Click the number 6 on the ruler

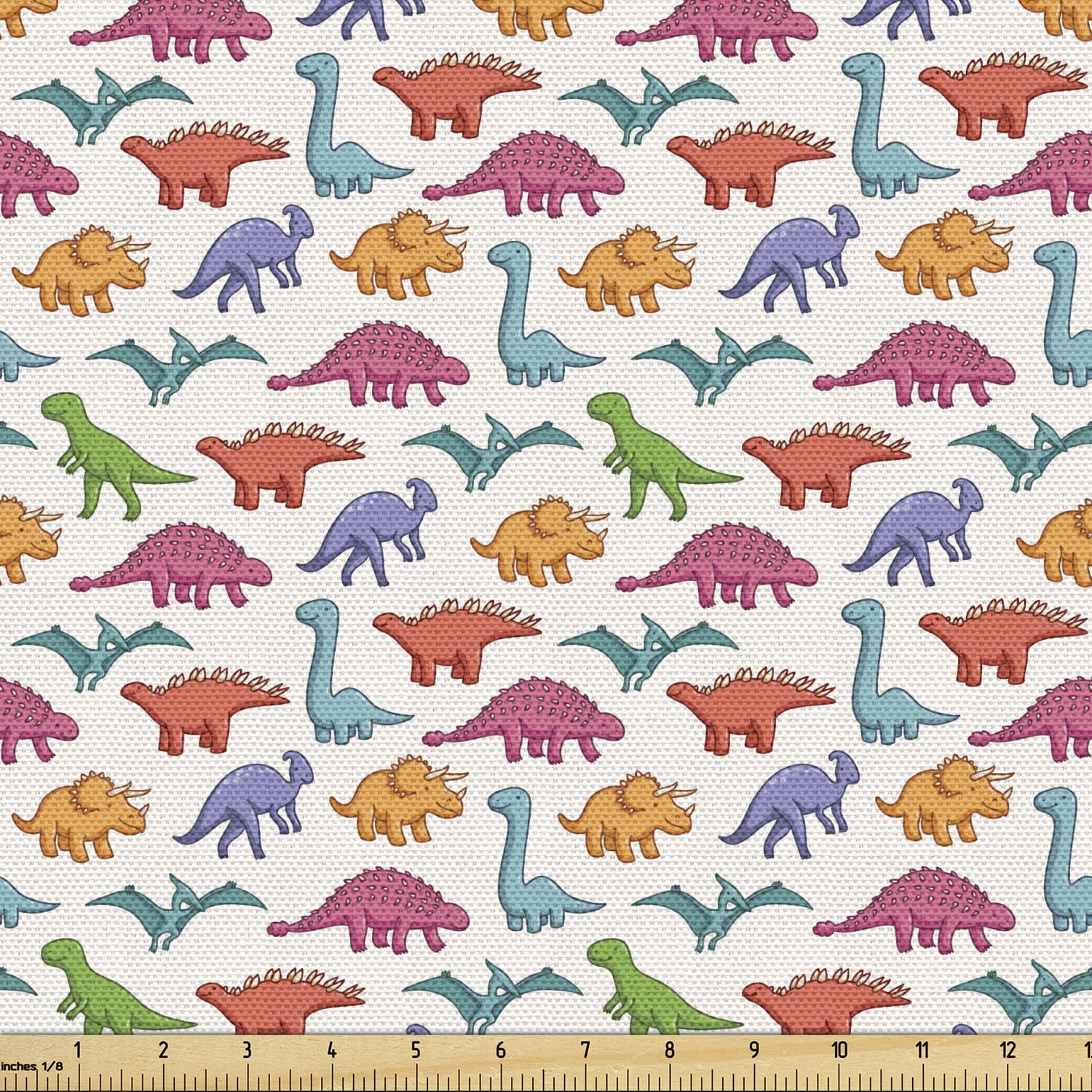501,1050
